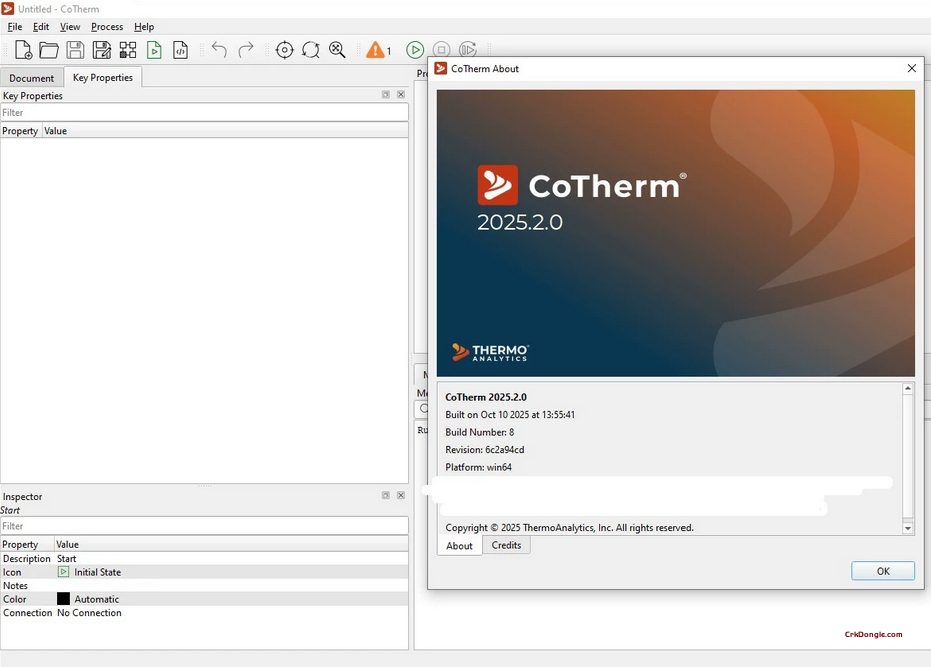Open the Edit menu

[x=41, y=27]
